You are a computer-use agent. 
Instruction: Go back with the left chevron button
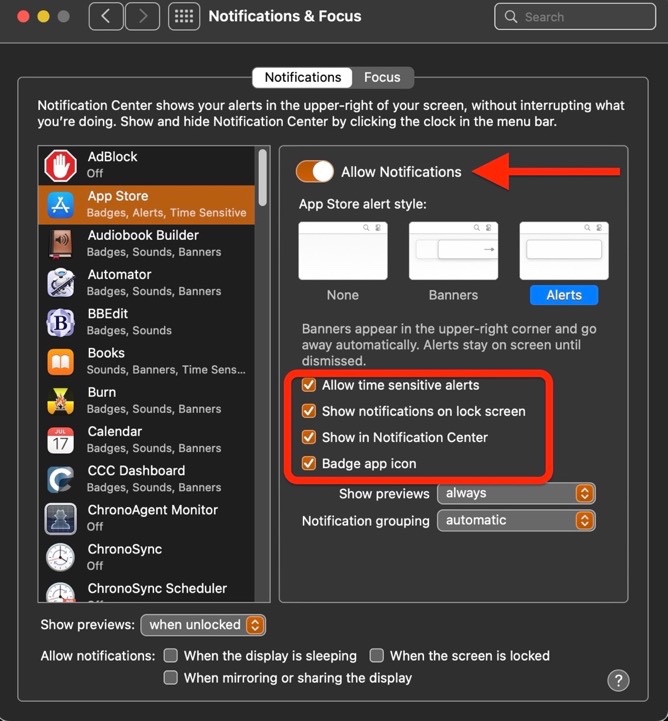[106, 17]
